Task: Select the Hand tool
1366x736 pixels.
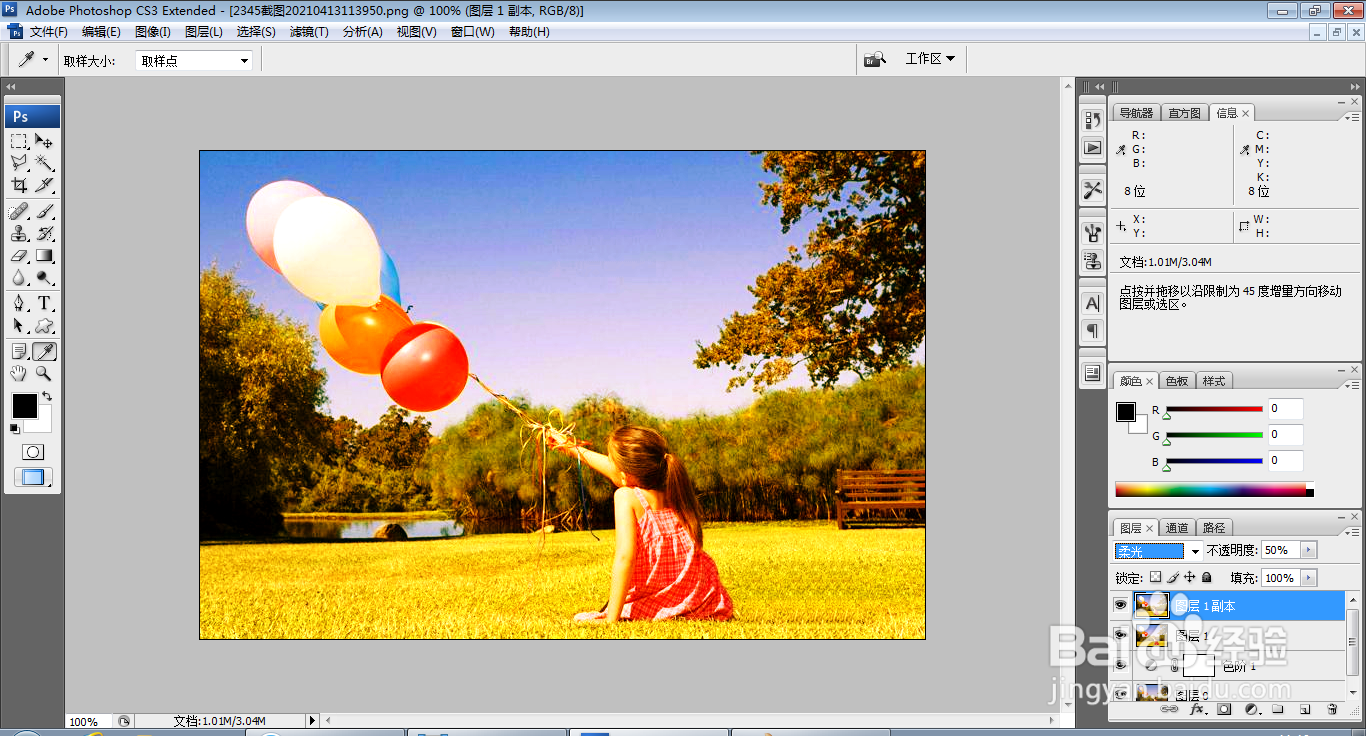Action: (20, 373)
